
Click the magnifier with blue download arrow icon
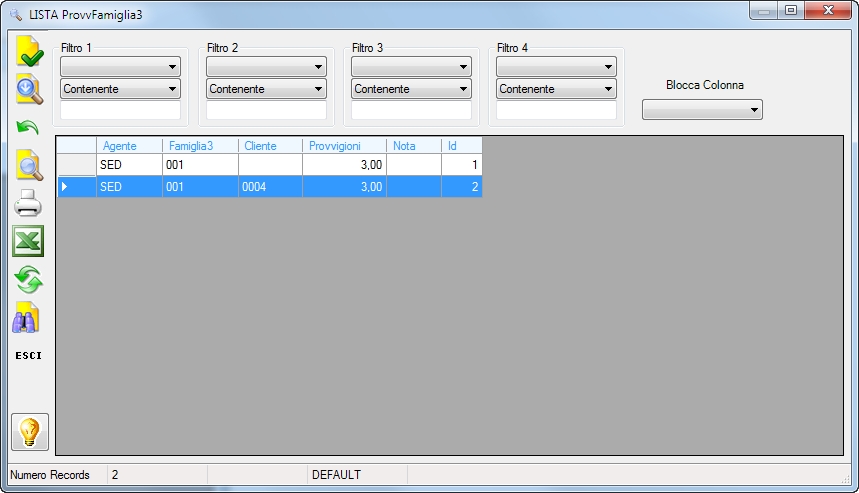29,89
